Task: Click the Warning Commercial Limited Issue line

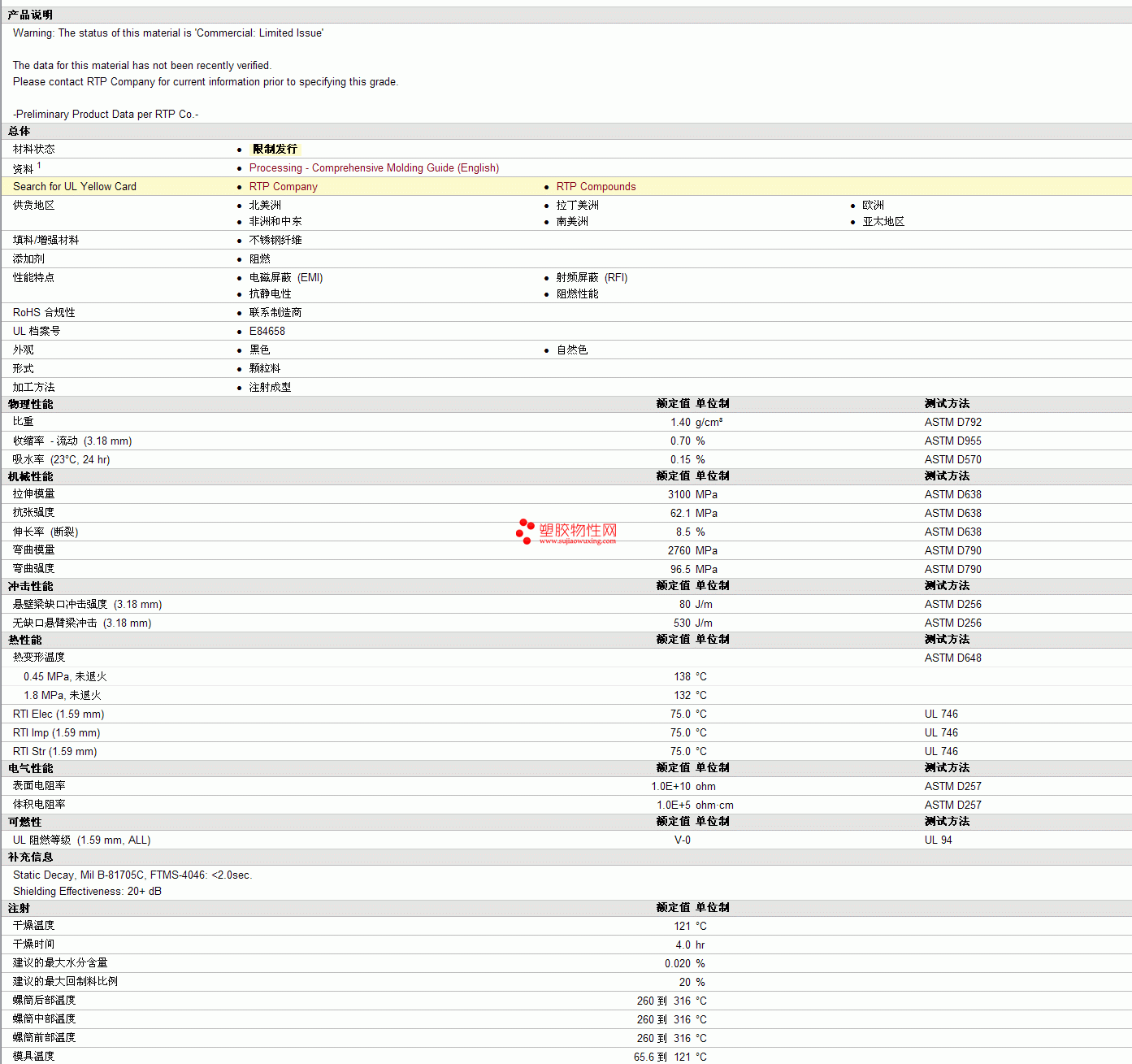Action: [167, 33]
